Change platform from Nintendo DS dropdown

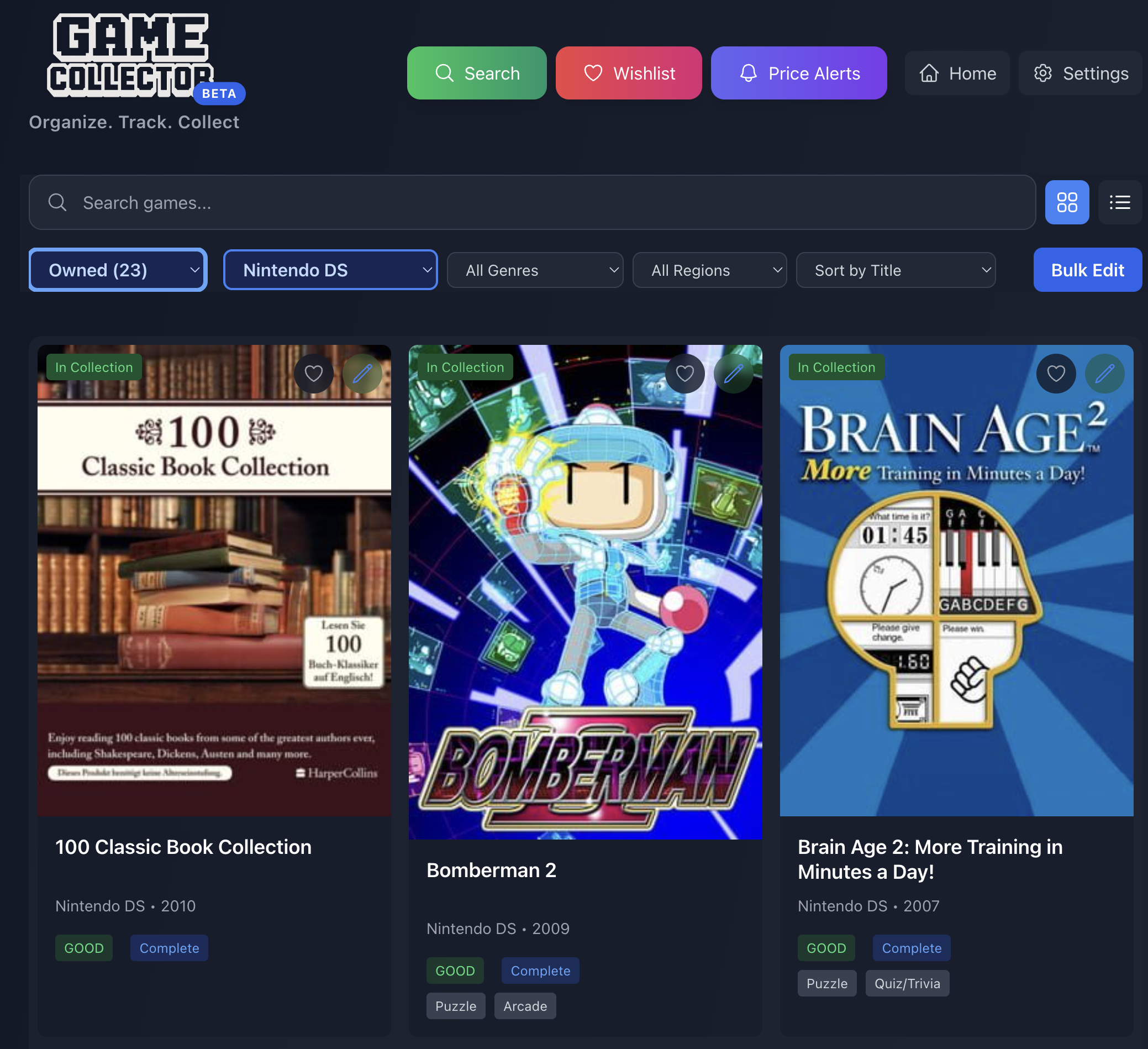coord(330,270)
